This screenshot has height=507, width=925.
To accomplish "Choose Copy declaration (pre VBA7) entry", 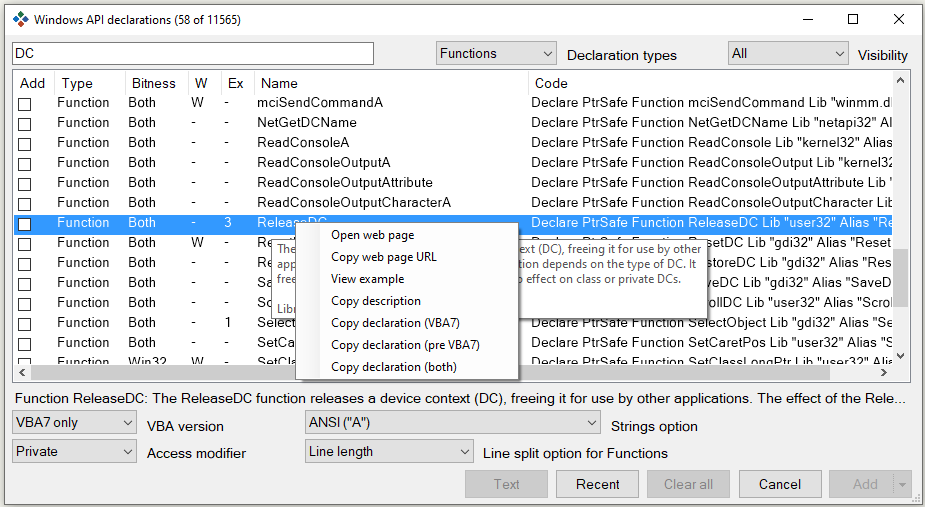I will [x=405, y=345].
